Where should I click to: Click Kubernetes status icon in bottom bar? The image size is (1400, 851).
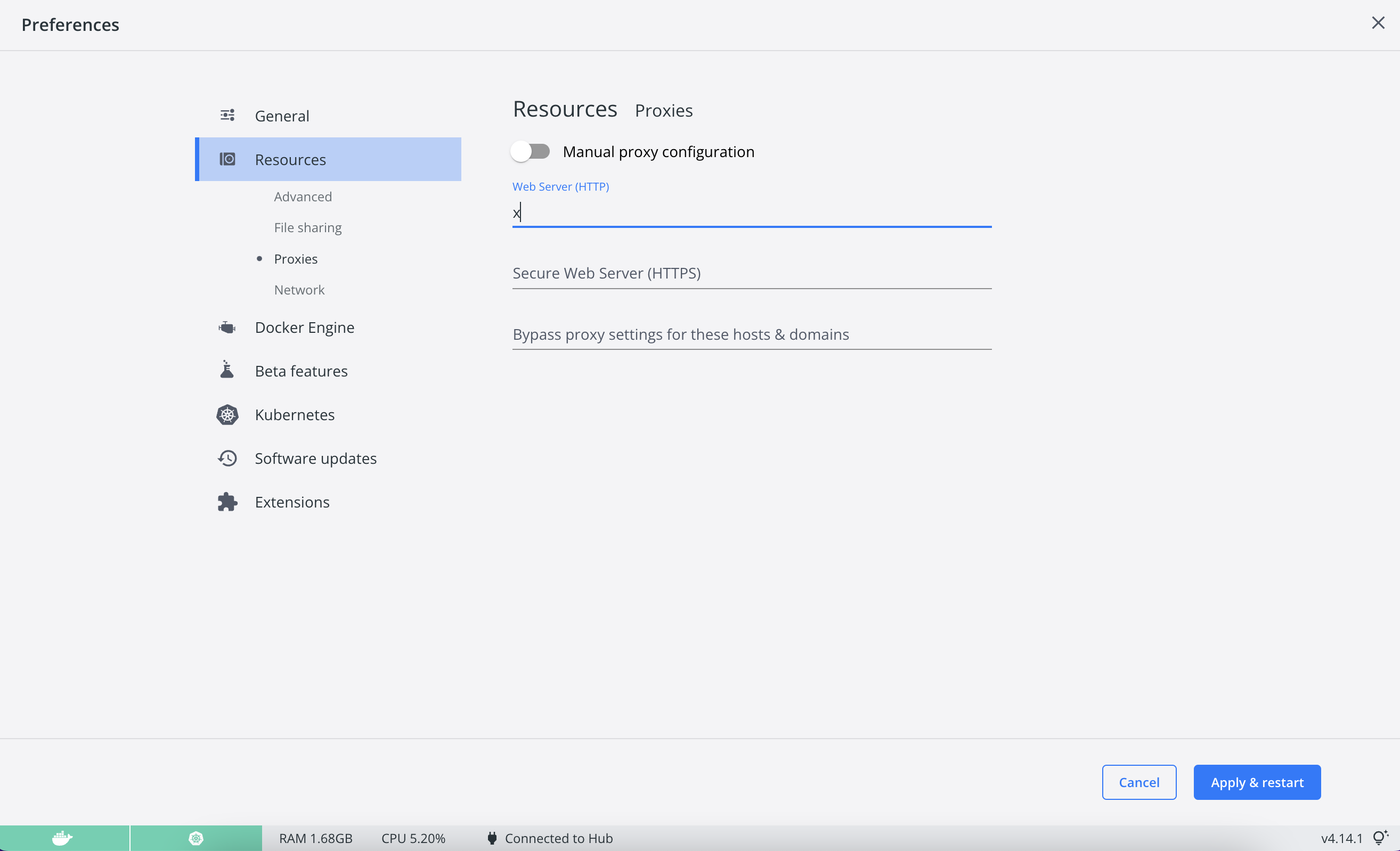(196, 838)
